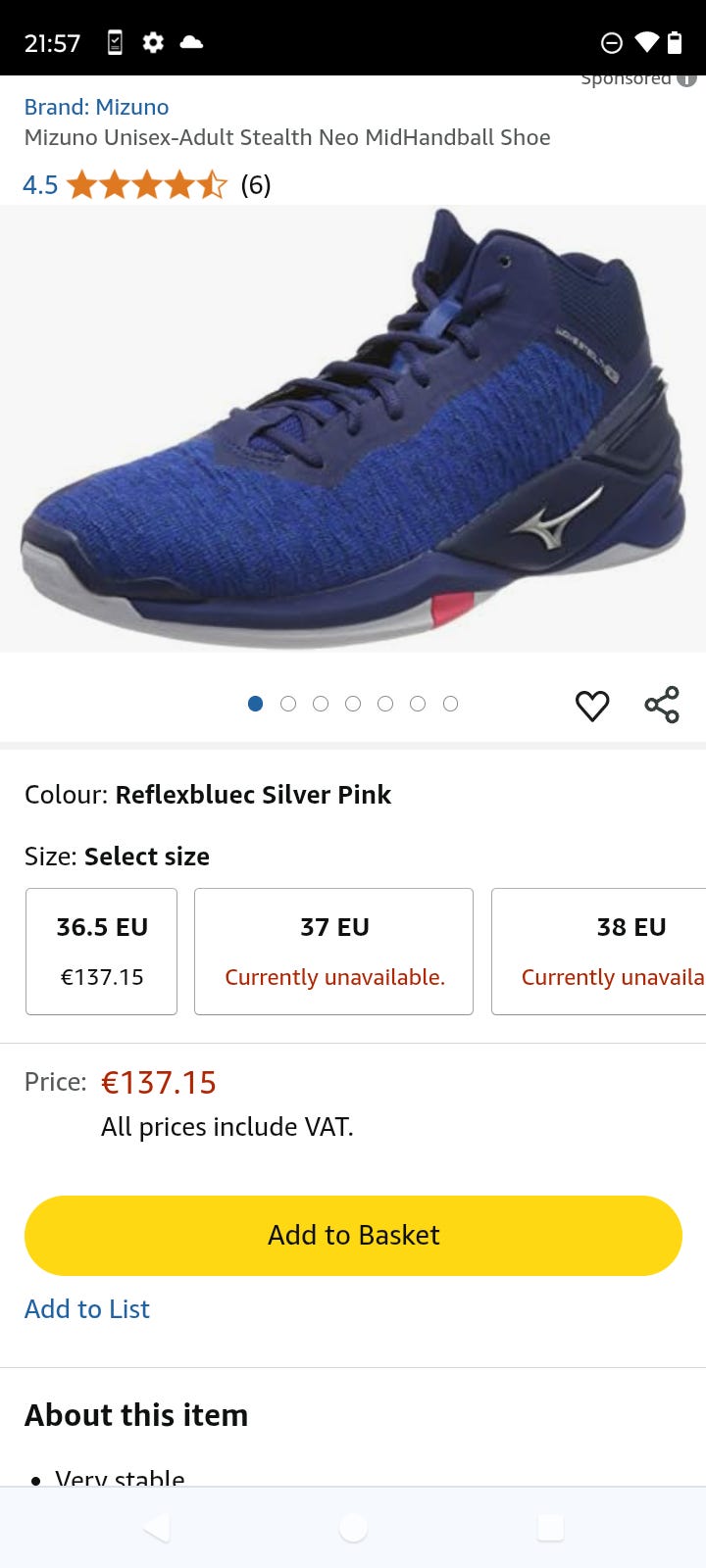The width and height of the screenshot is (706, 1568).
Task: Tap the star rating graphic
Action: [x=147, y=185]
